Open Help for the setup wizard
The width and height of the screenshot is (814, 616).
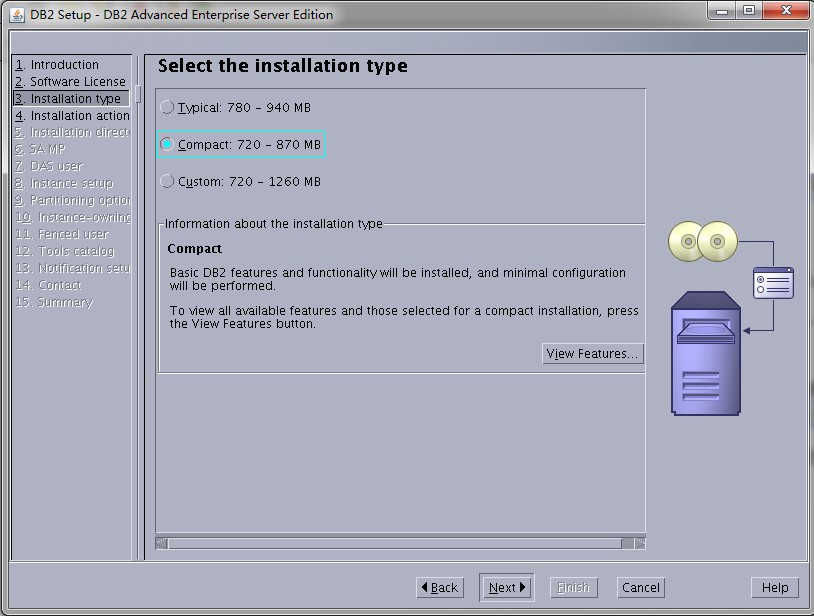tap(775, 587)
